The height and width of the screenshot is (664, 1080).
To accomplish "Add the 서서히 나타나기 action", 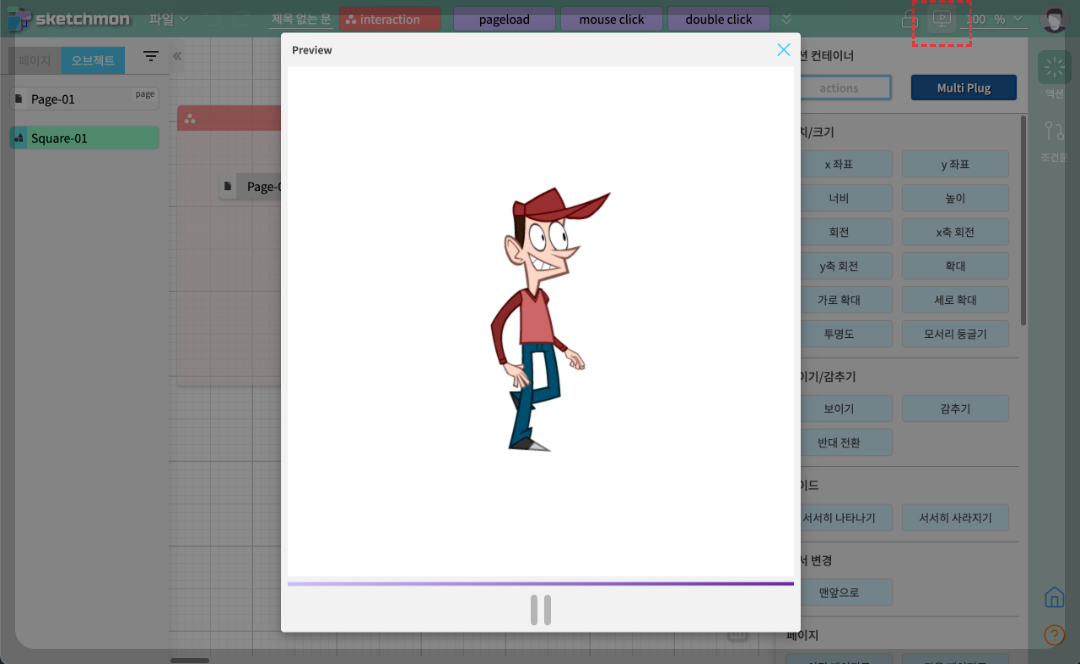I will click(847, 517).
